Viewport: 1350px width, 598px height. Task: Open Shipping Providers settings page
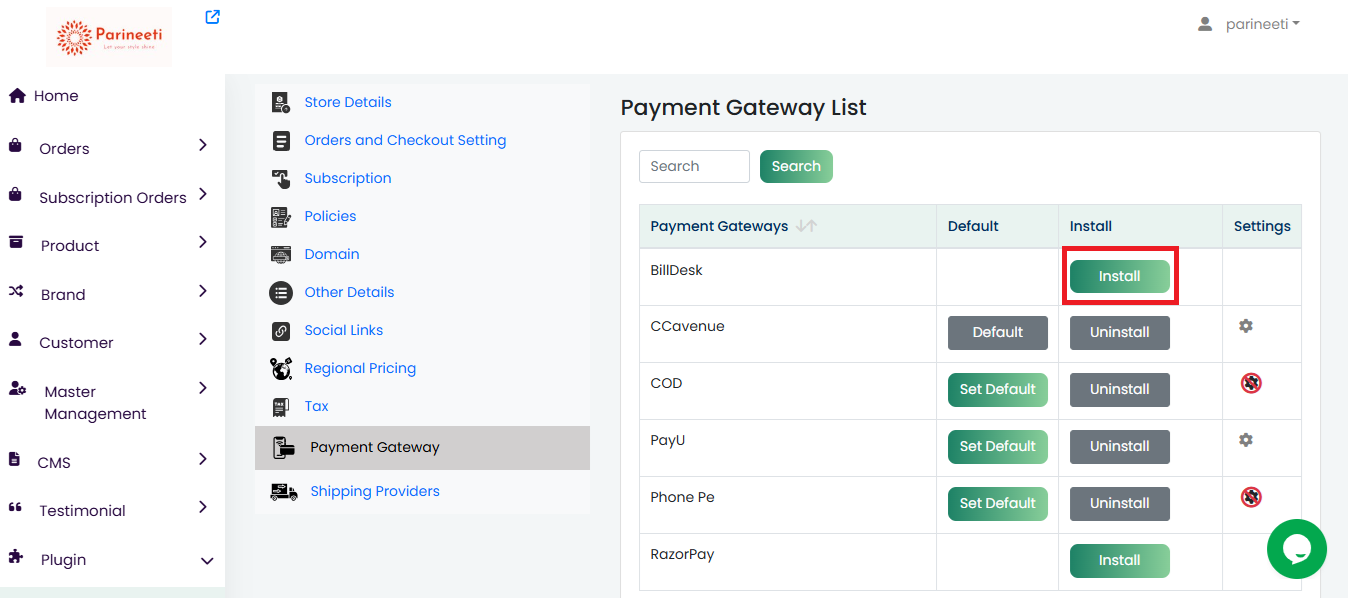374,491
